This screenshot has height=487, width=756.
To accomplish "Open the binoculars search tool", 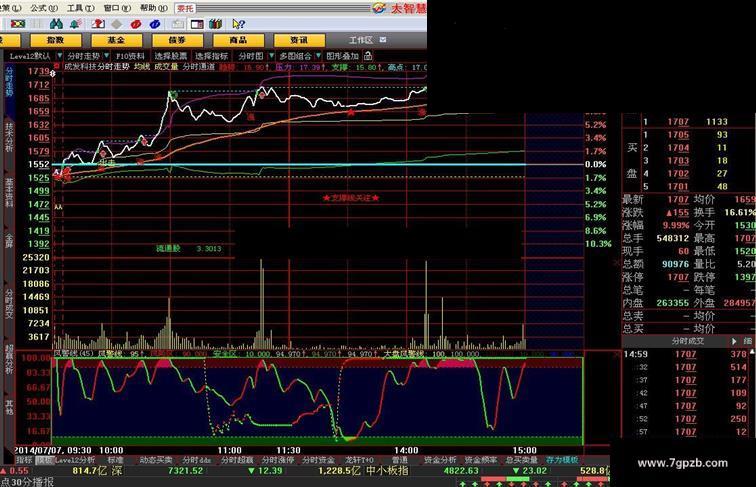I will coord(56,24).
